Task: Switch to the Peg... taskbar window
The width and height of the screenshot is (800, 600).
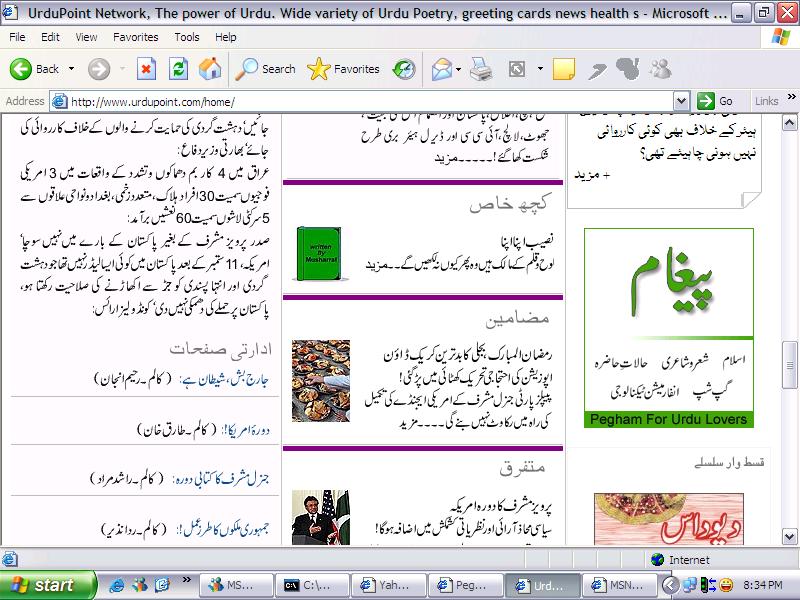Action: click(x=465, y=585)
